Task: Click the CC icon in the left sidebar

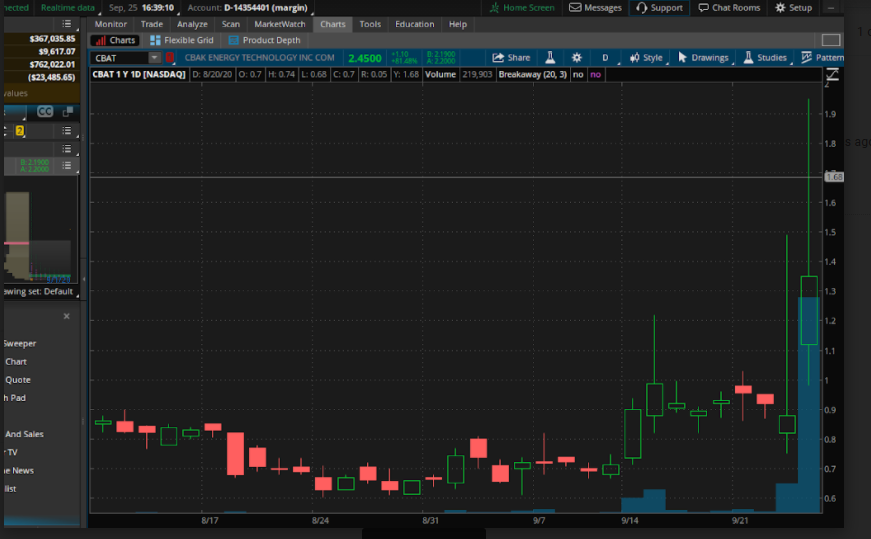Action: 45,112
